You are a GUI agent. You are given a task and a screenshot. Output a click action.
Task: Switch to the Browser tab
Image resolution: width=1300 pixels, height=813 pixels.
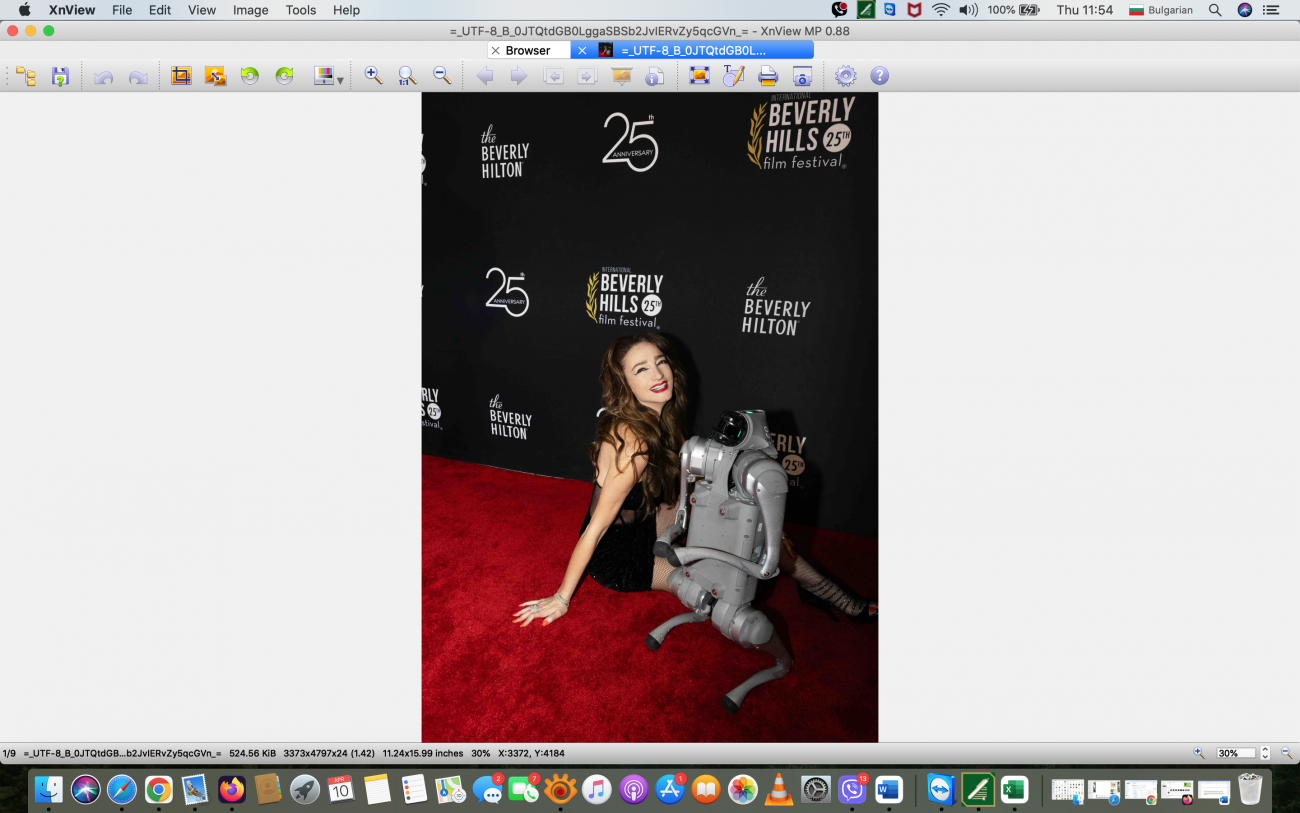coord(528,50)
